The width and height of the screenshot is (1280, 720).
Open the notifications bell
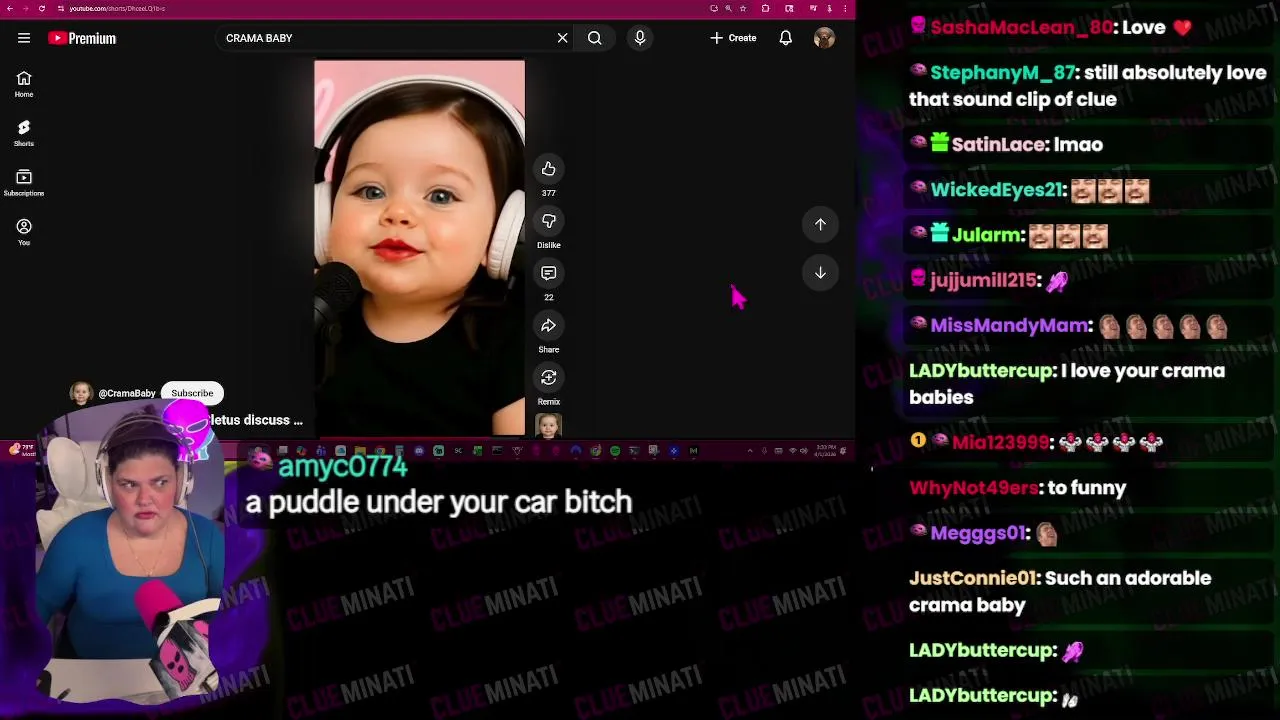(x=786, y=38)
